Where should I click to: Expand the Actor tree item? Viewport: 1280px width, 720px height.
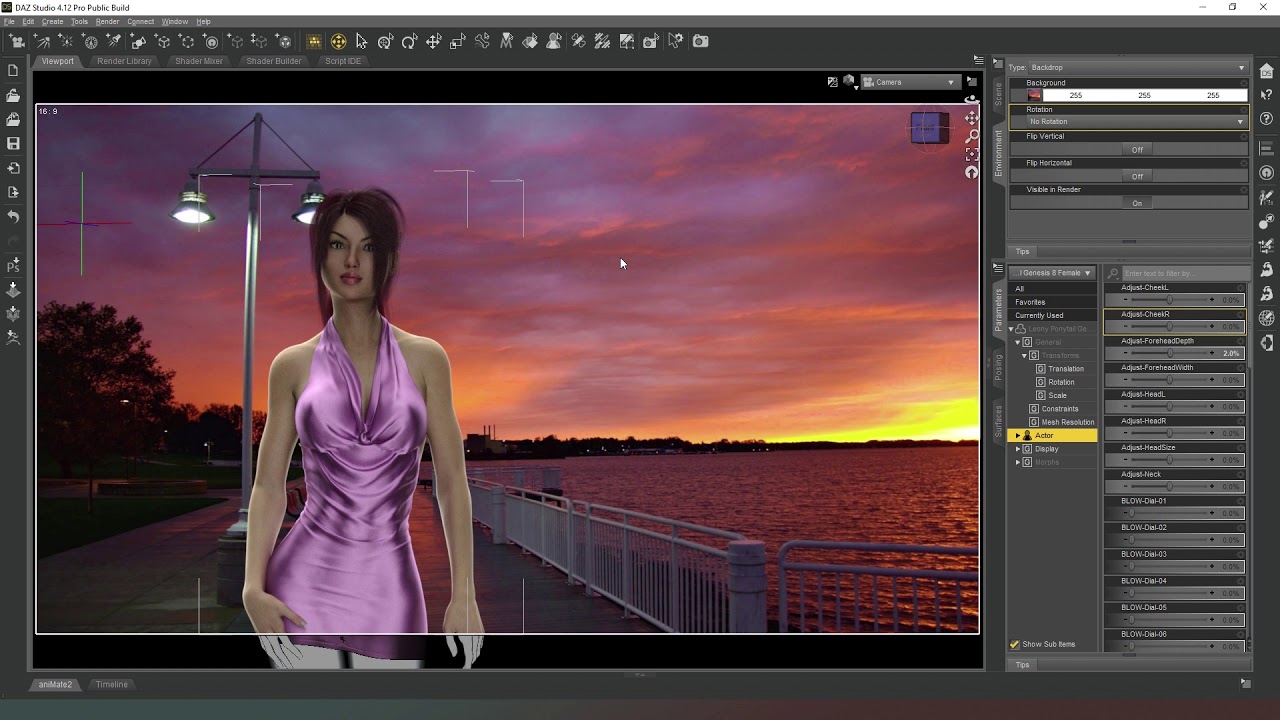1018,436
